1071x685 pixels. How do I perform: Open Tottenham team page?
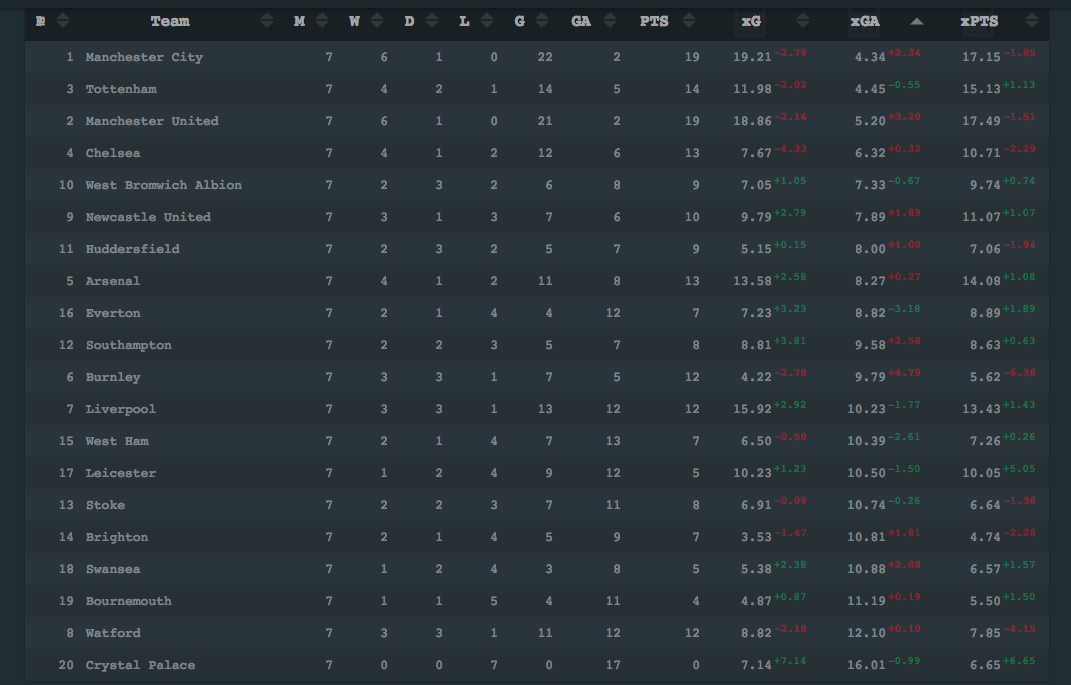pyautogui.click(x=121, y=89)
